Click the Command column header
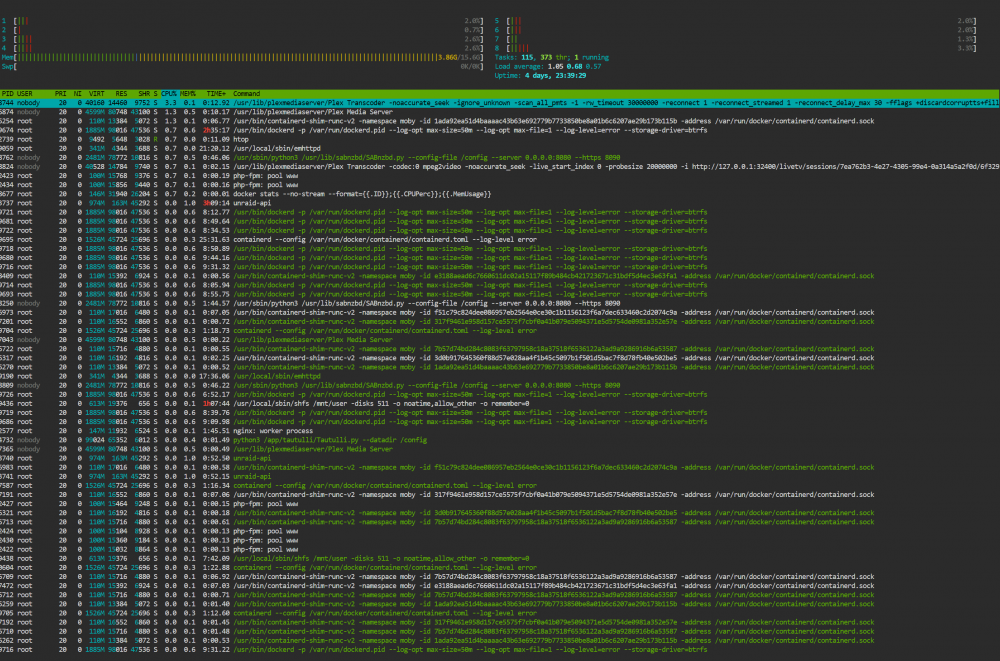 tap(247, 94)
